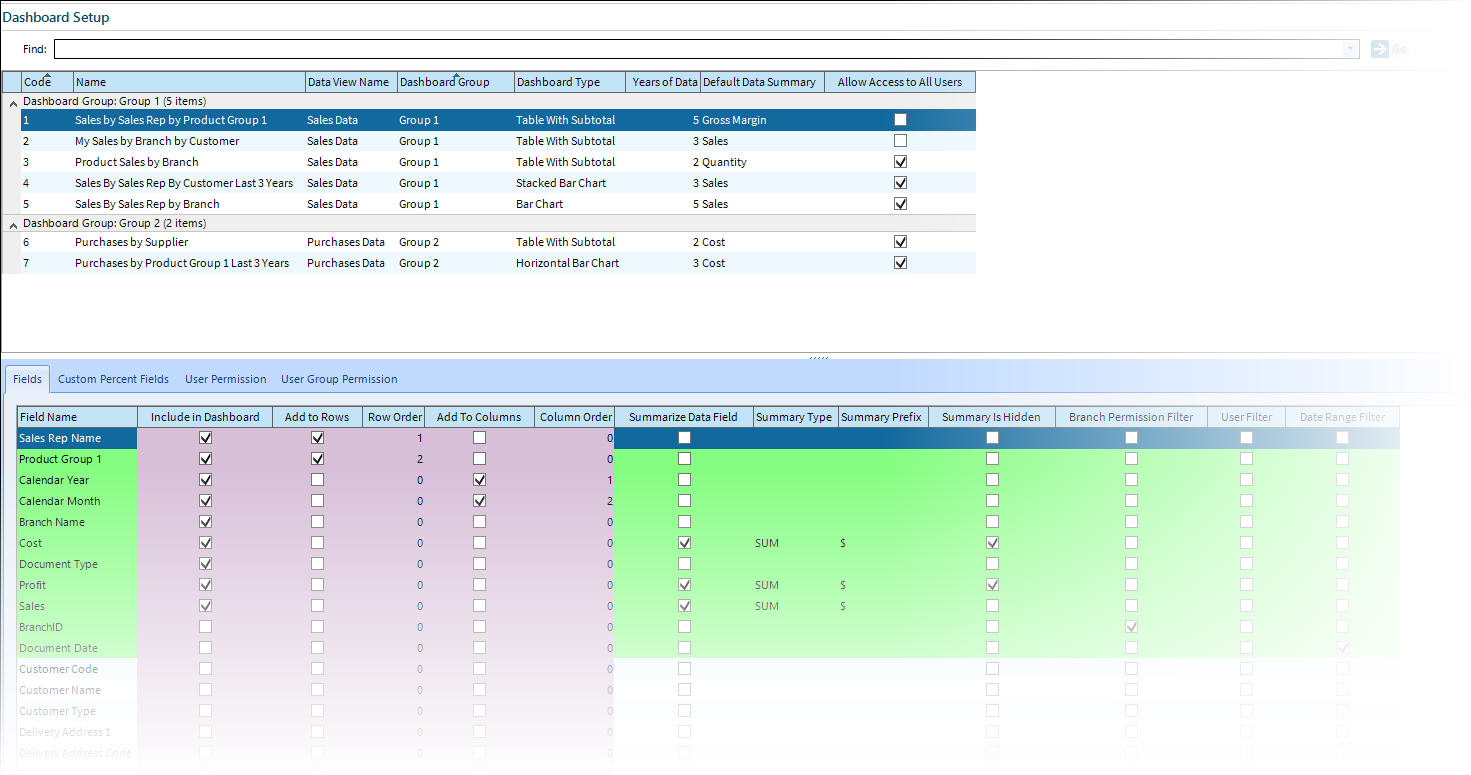Toggle Add To Columns for Calendar Month
1471x775 pixels.
click(479, 501)
